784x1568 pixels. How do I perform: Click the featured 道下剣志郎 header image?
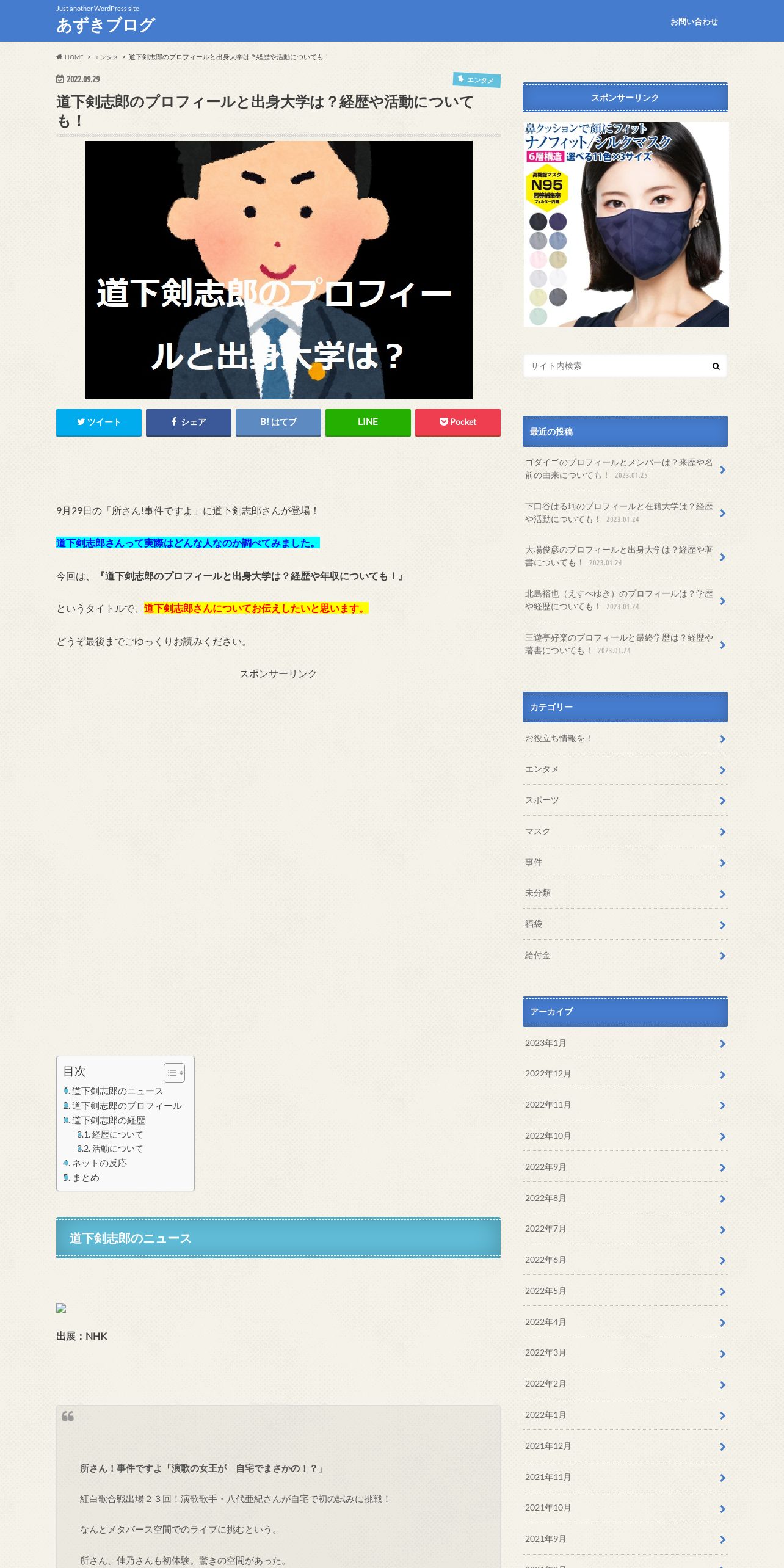point(278,270)
